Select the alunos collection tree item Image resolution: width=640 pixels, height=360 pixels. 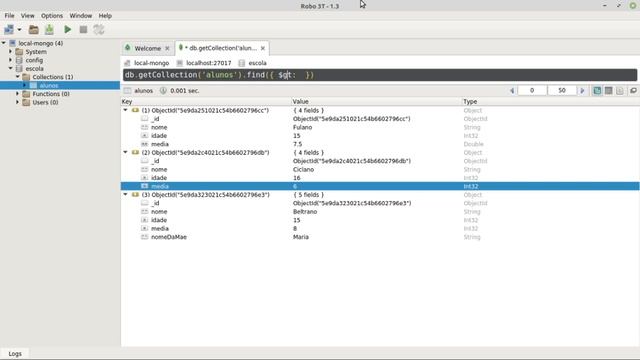click(49, 85)
